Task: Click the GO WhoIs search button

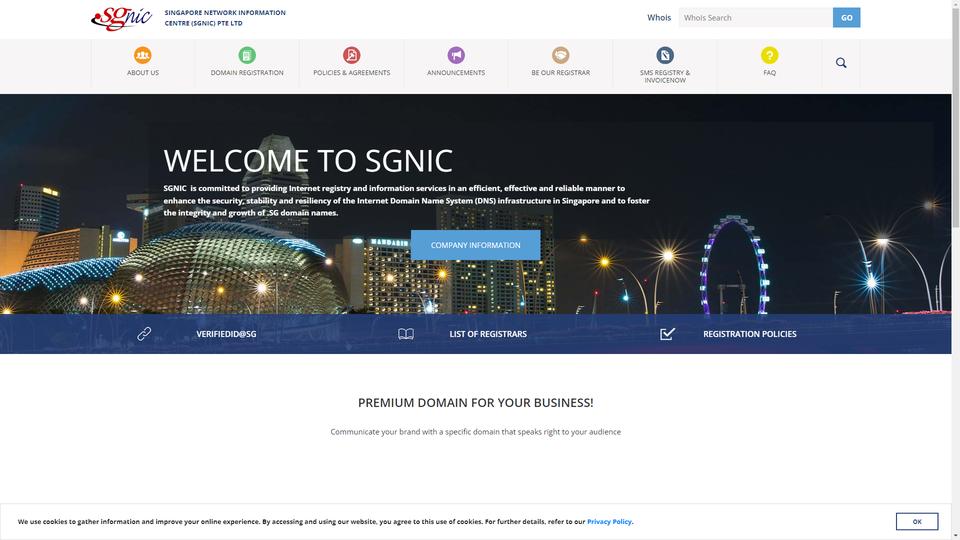Action: 846,18
